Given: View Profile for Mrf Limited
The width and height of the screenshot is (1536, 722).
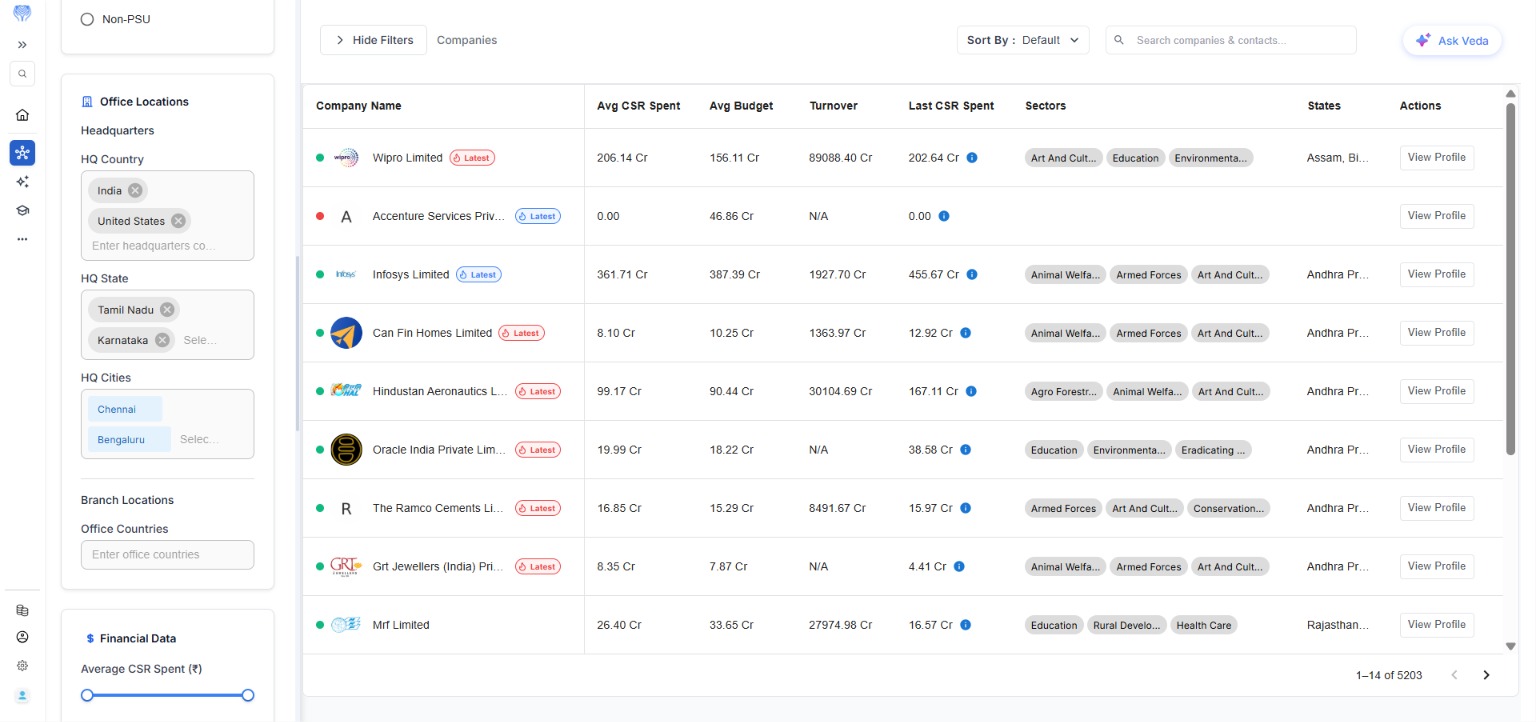Looking at the screenshot, I should [1436, 624].
